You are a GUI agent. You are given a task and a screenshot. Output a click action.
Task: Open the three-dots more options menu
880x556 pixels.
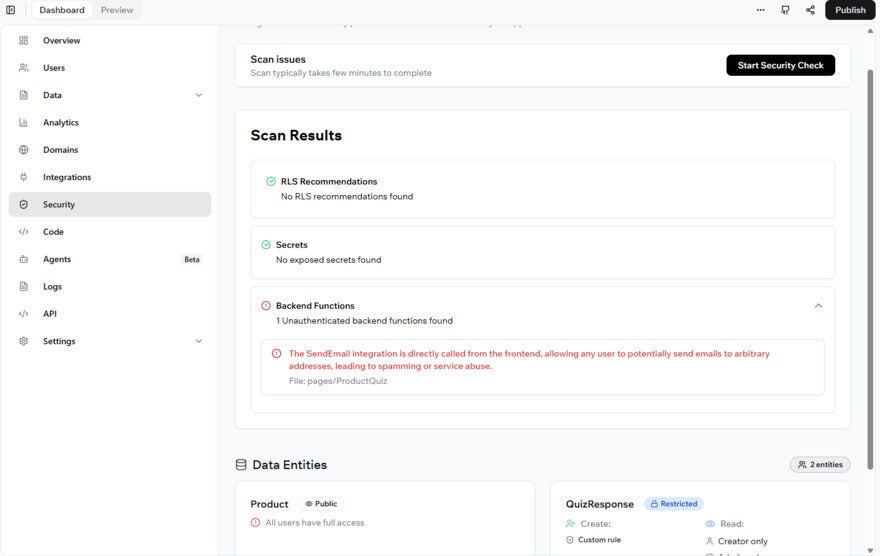760,10
